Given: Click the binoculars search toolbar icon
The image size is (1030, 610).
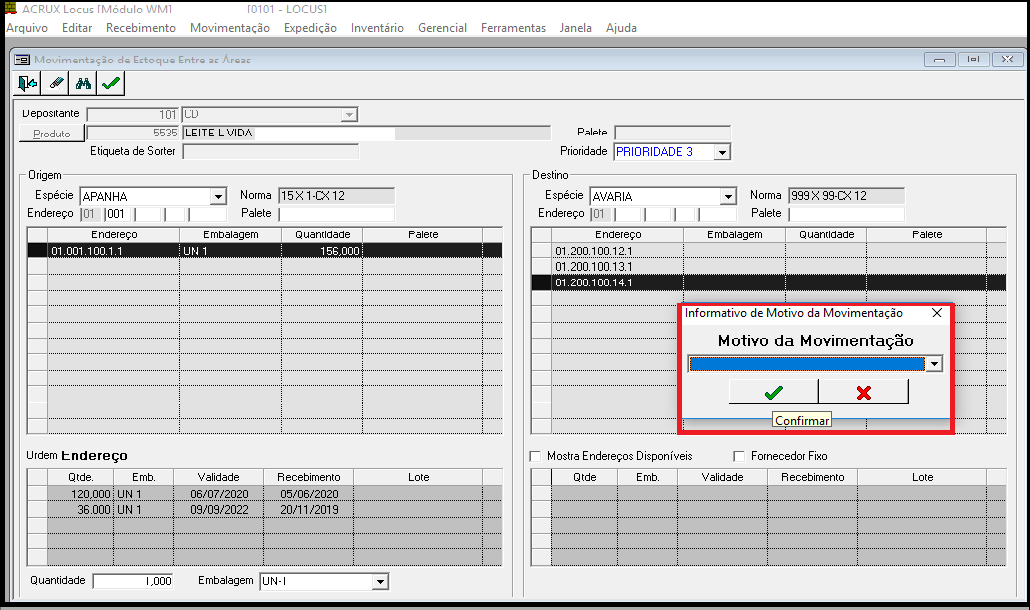Looking at the screenshot, I should [x=84, y=84].
